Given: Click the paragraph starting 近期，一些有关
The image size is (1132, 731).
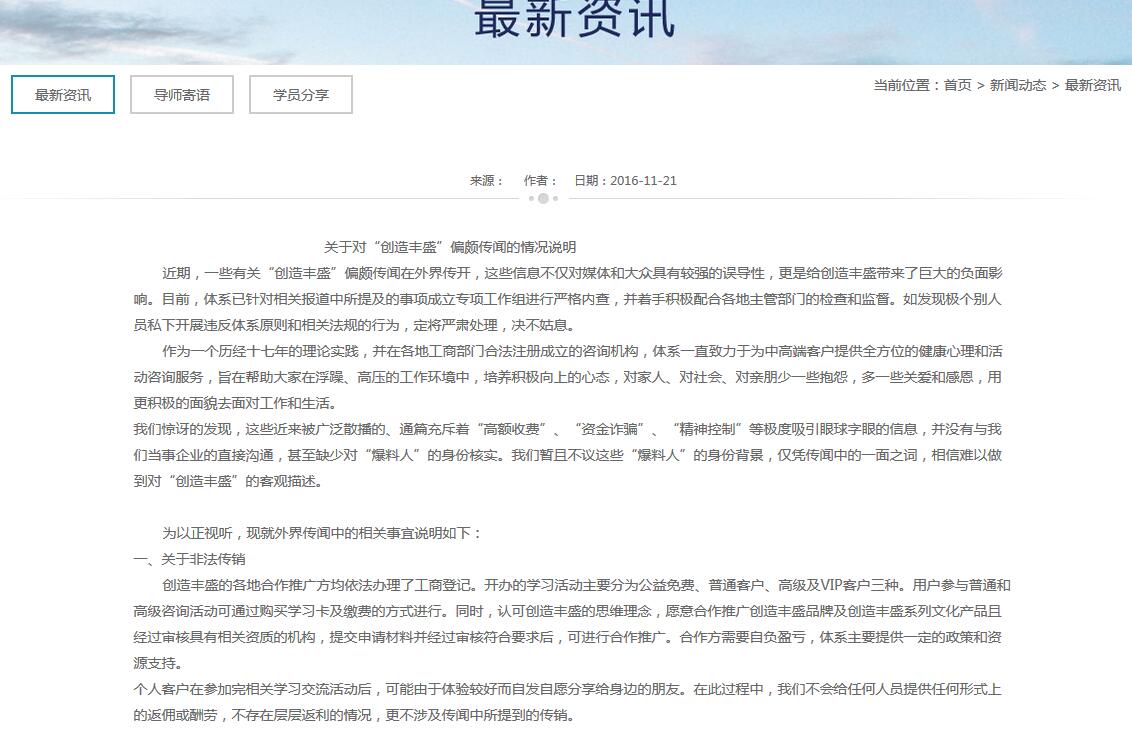Looking at the screenshot, I should [x=568, y=299].
